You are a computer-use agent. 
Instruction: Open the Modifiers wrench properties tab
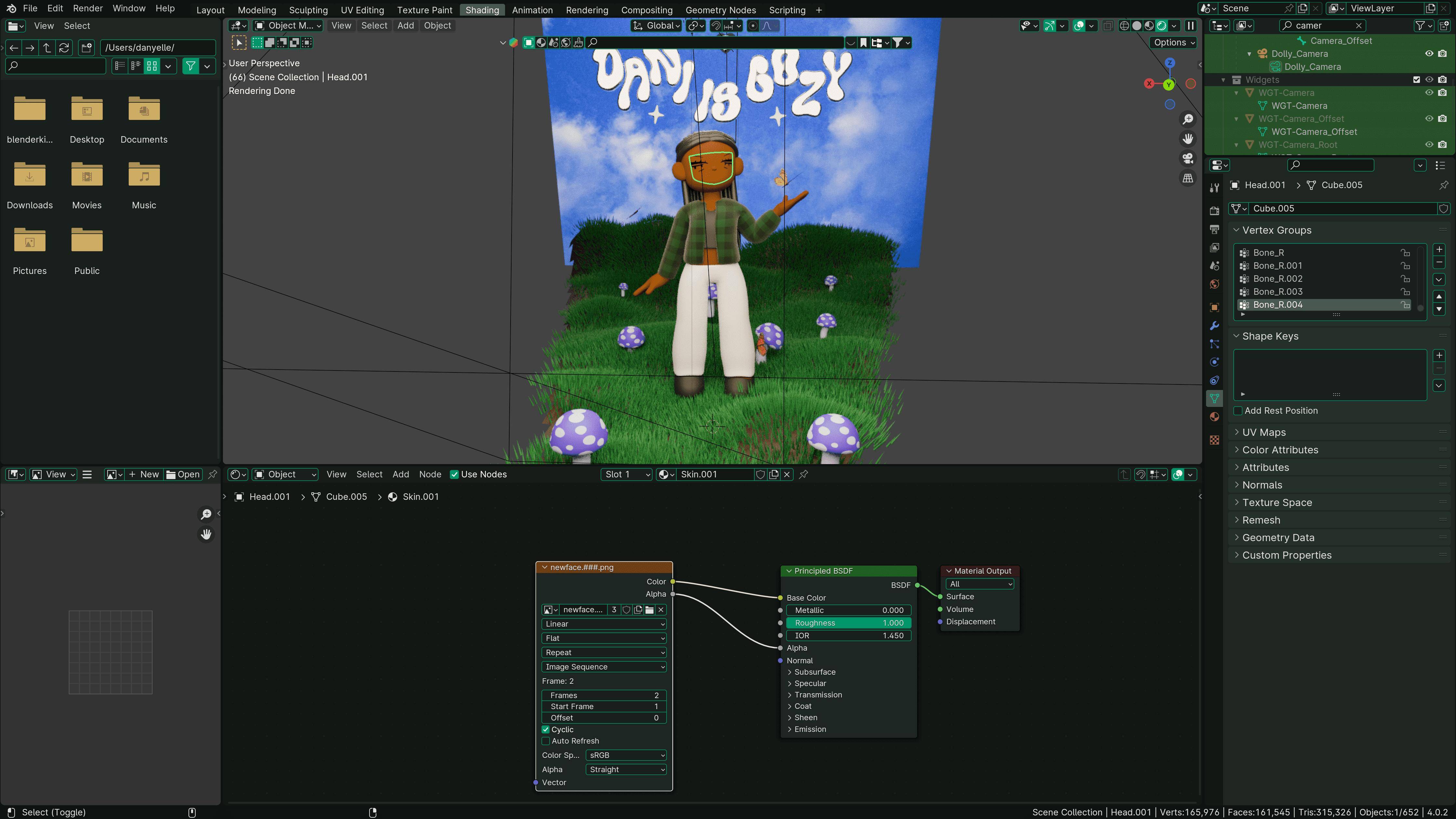point(1214,326)
